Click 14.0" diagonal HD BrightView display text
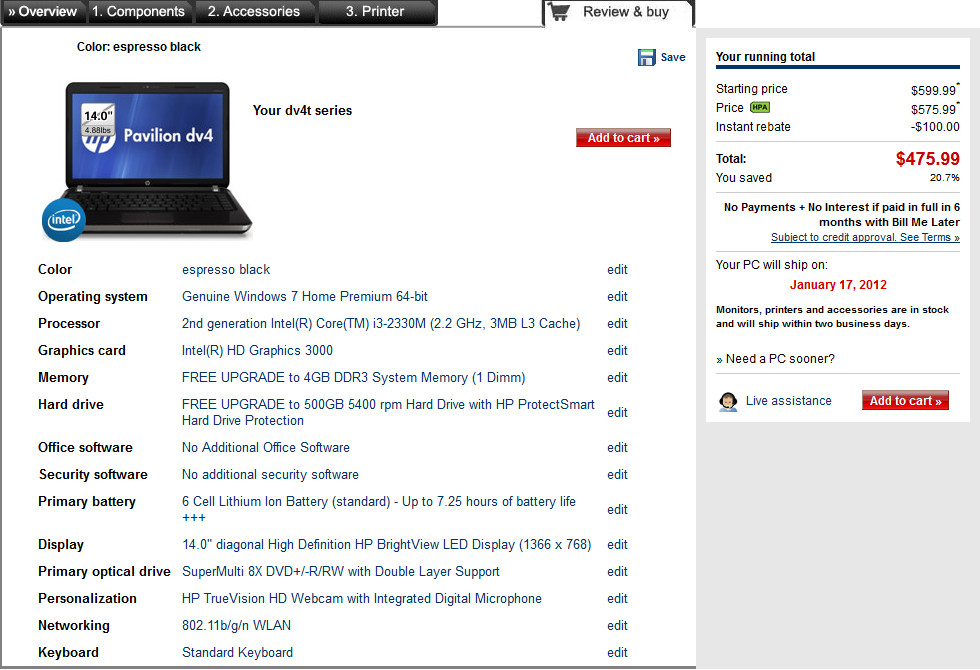Screen dimensions: 980x670 pos(387,544)
